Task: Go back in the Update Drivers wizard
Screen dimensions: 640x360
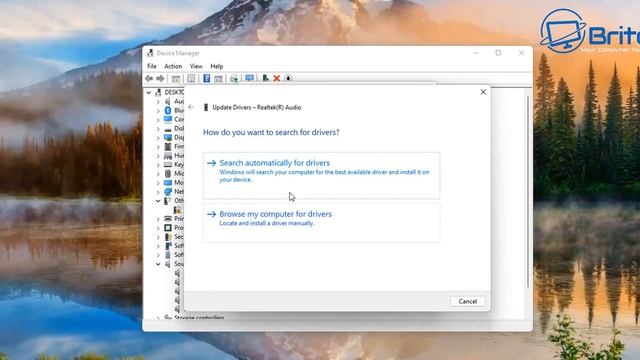Action: [191, 107]
